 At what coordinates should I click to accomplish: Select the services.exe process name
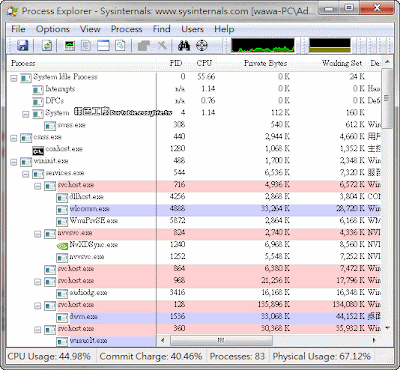click(x=65, y=173)
